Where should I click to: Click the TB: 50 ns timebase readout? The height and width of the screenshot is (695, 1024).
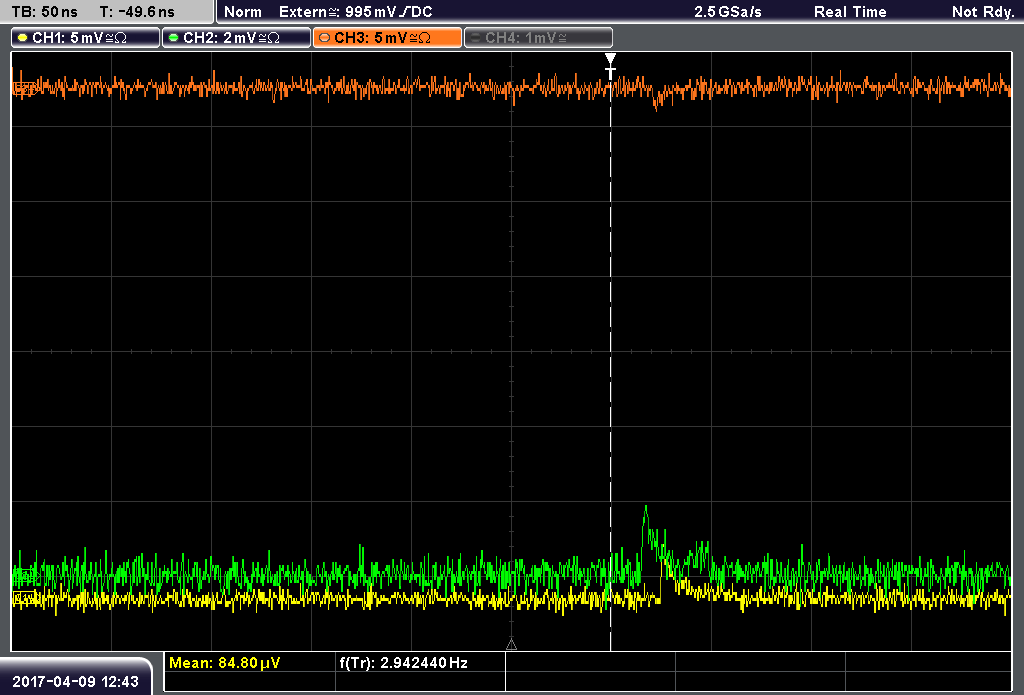pos(44,12)
